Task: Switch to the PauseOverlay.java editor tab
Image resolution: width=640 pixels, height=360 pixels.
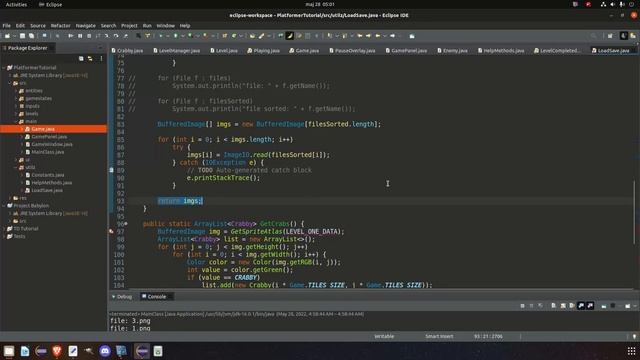Action: 352,51
